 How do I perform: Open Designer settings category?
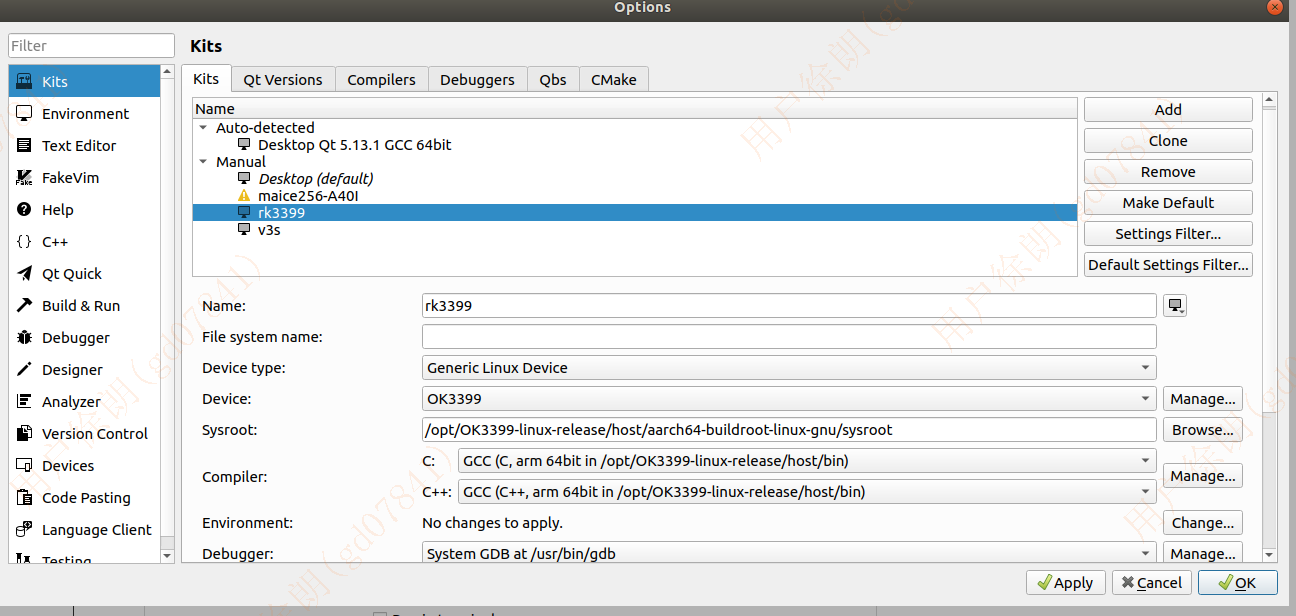pos(84,370)
